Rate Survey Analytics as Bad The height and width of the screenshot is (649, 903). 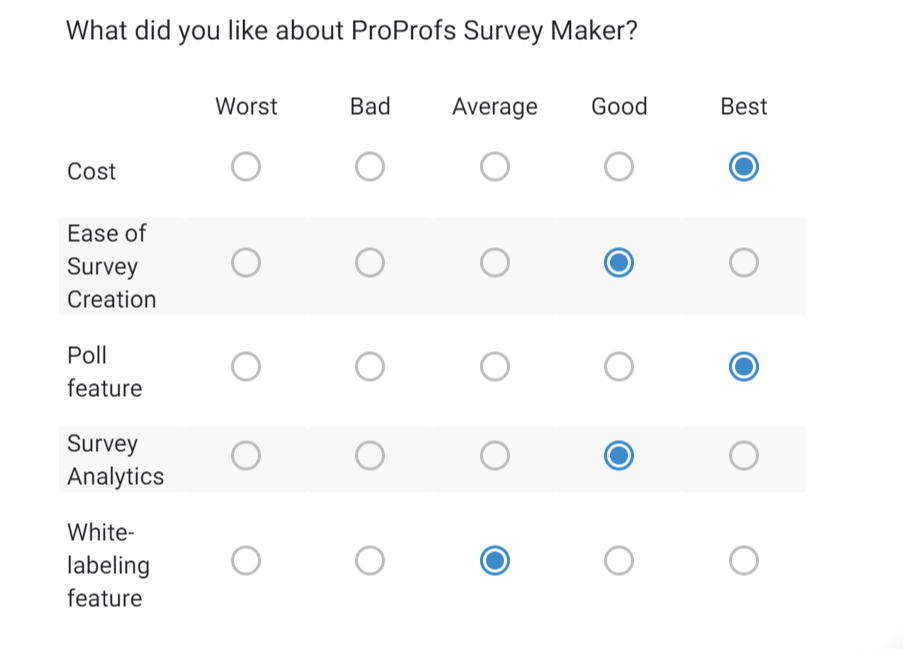tap(370, 455)
